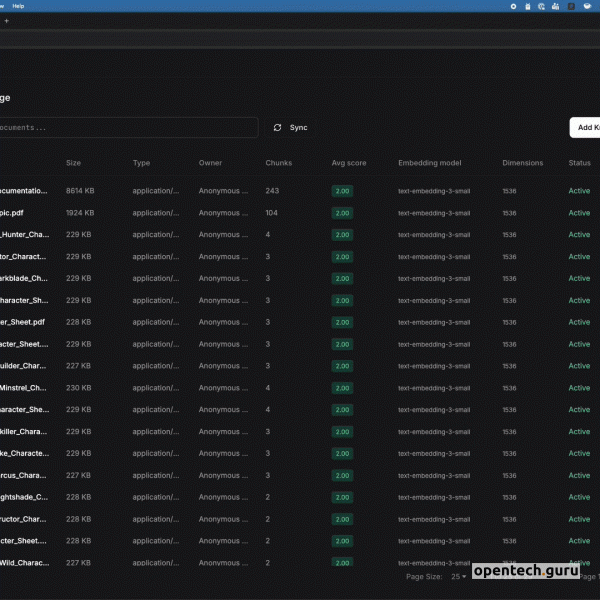Click the circular arrows Sync icon
This screenshot has width=600, height=600.
click(277, 128)
